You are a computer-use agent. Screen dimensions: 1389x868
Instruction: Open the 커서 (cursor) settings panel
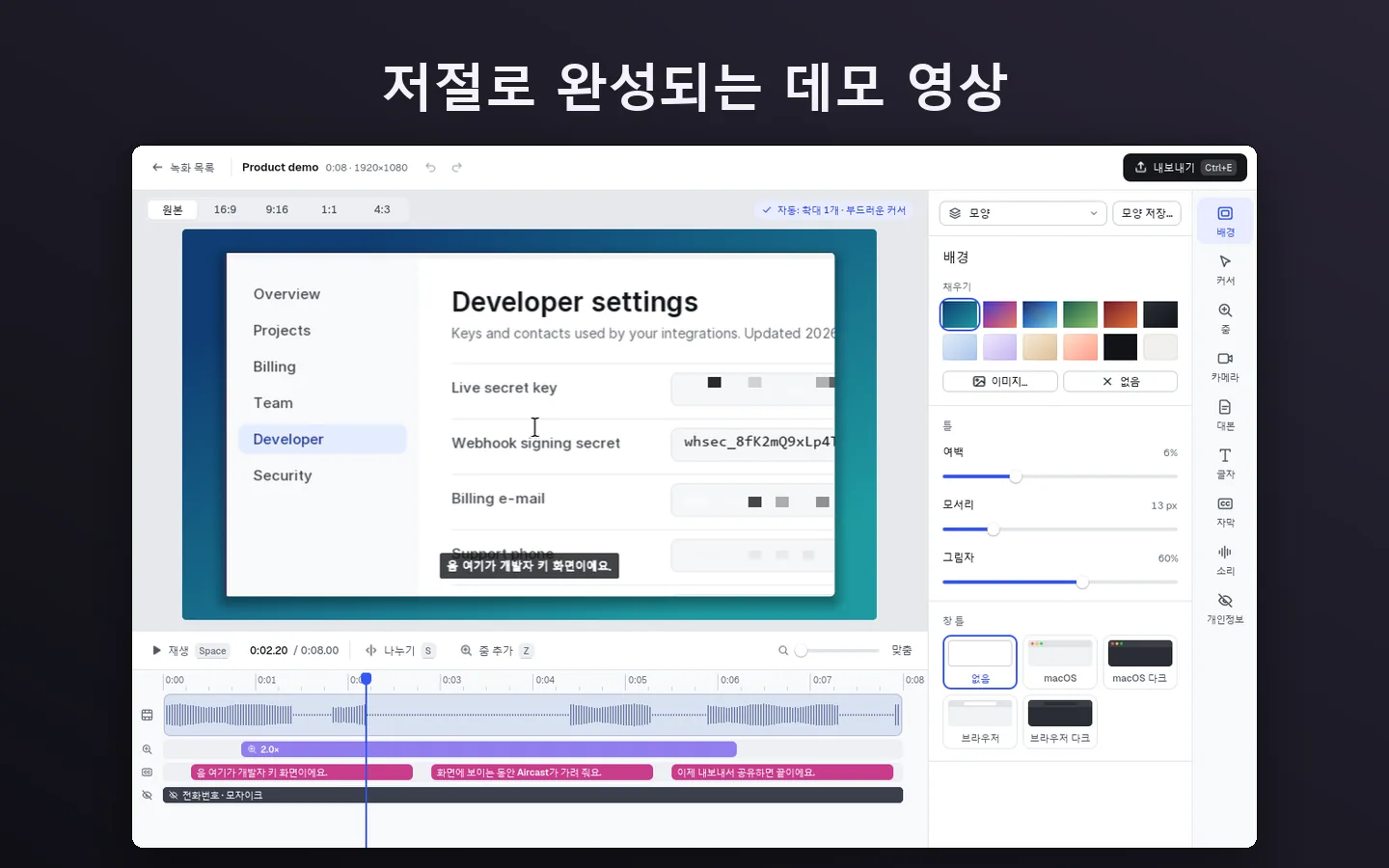click(x=1225, y=270)
